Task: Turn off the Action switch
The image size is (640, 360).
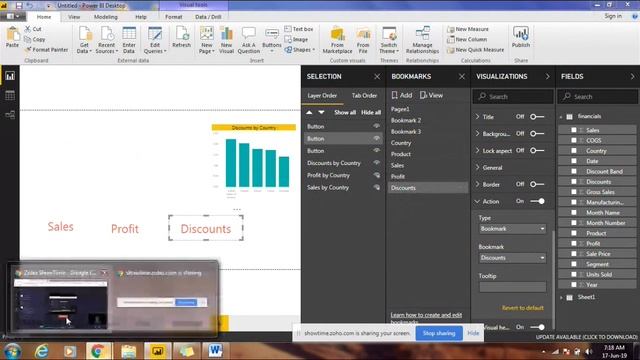Action: point(537,201)
